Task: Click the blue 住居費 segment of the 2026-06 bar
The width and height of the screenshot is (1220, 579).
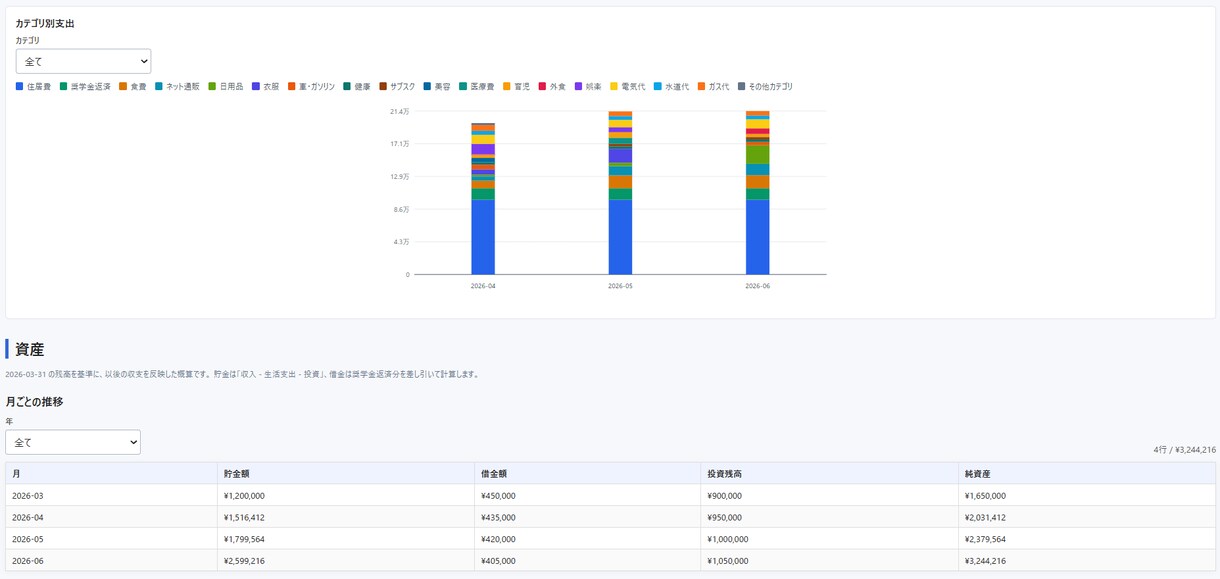Action: click(757, 237)
